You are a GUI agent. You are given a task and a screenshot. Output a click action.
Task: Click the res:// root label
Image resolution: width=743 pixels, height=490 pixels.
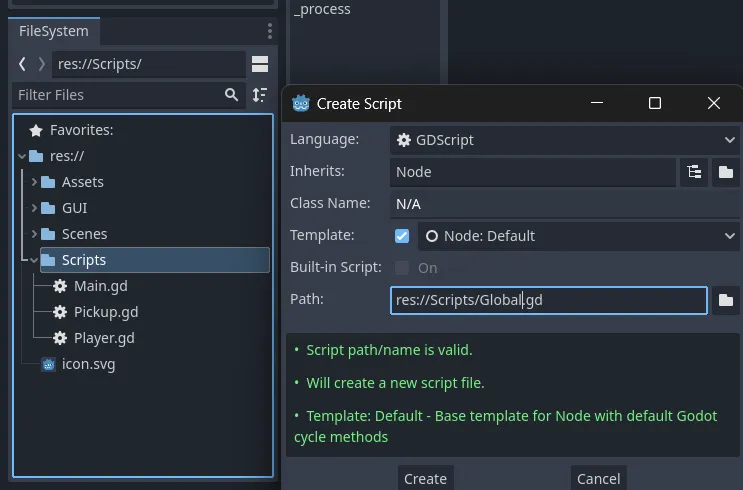67,156
